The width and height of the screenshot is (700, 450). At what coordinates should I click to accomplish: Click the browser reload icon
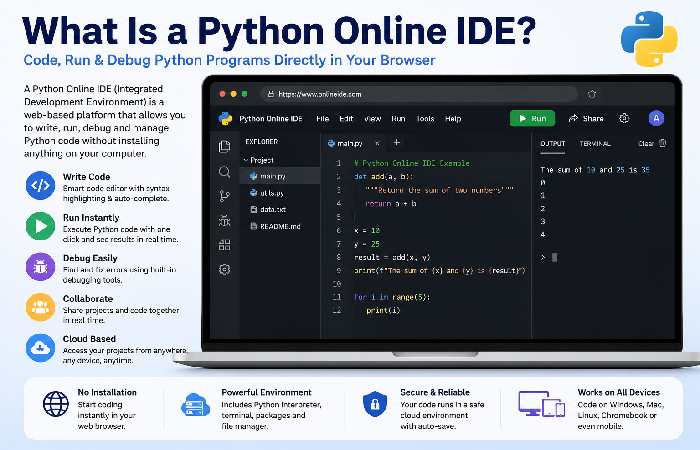coord(592,94)
